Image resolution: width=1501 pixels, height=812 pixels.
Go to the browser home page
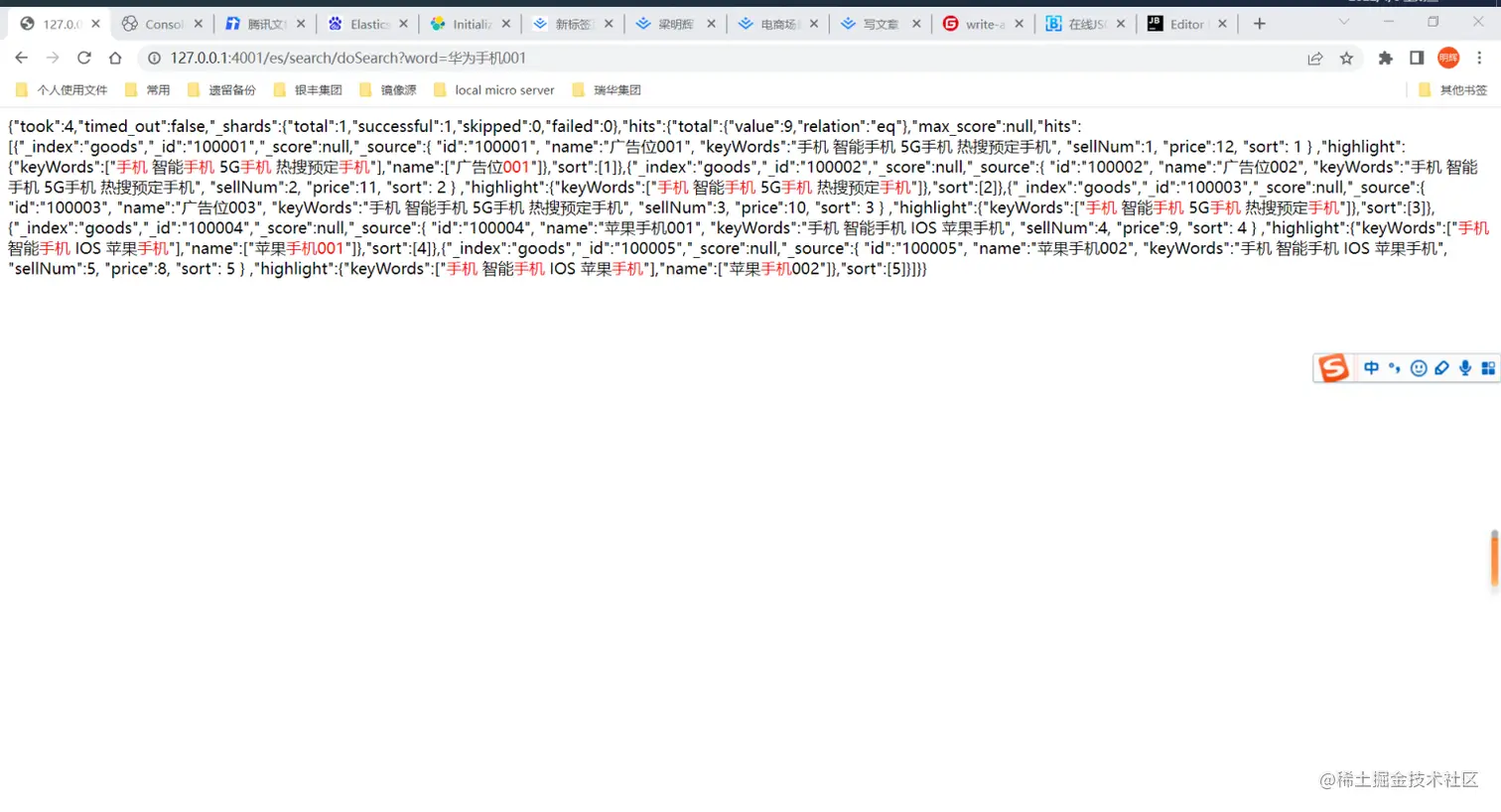coord(114,59)
